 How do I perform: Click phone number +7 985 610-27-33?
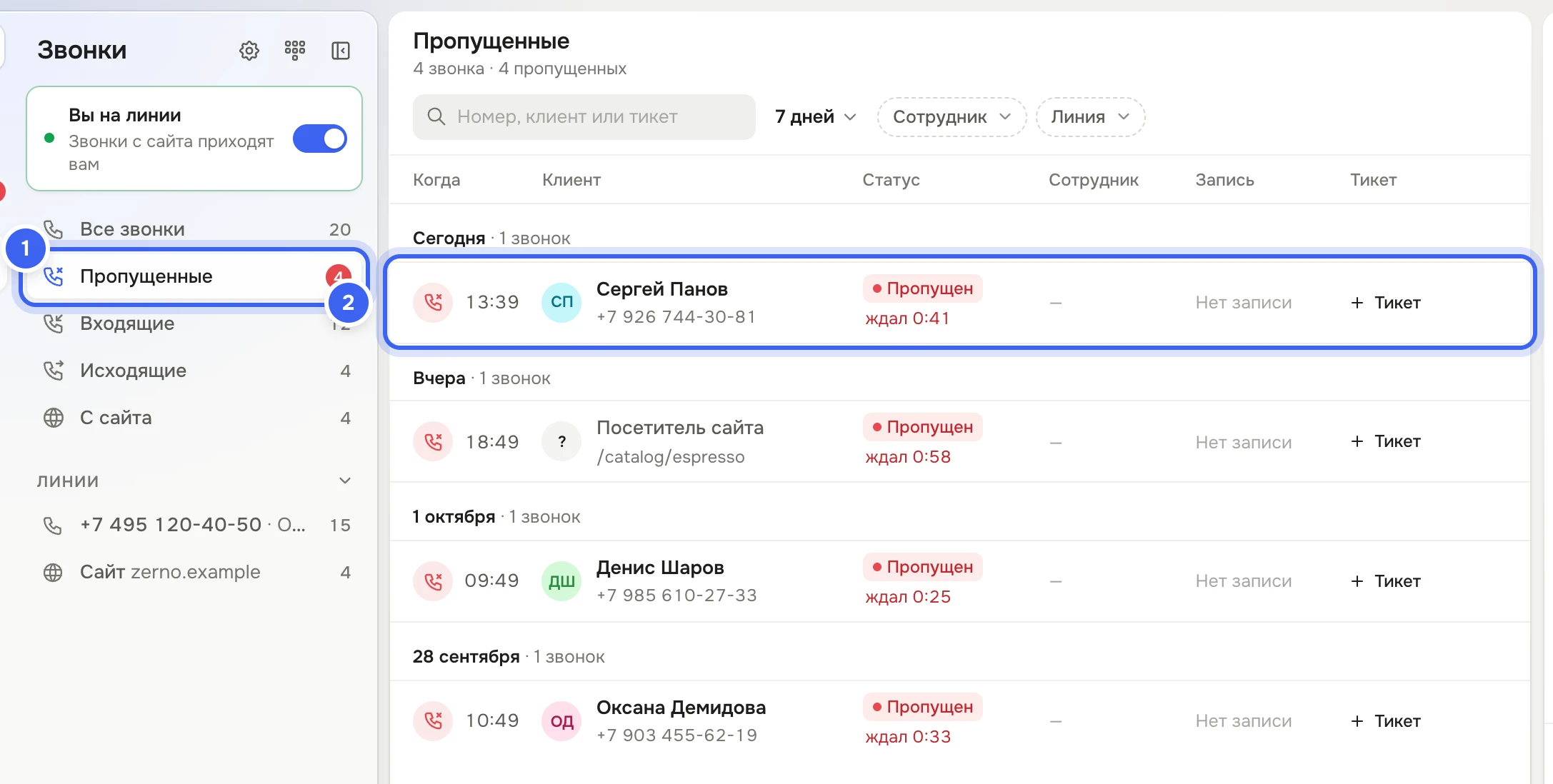click(x=676, y=595)
